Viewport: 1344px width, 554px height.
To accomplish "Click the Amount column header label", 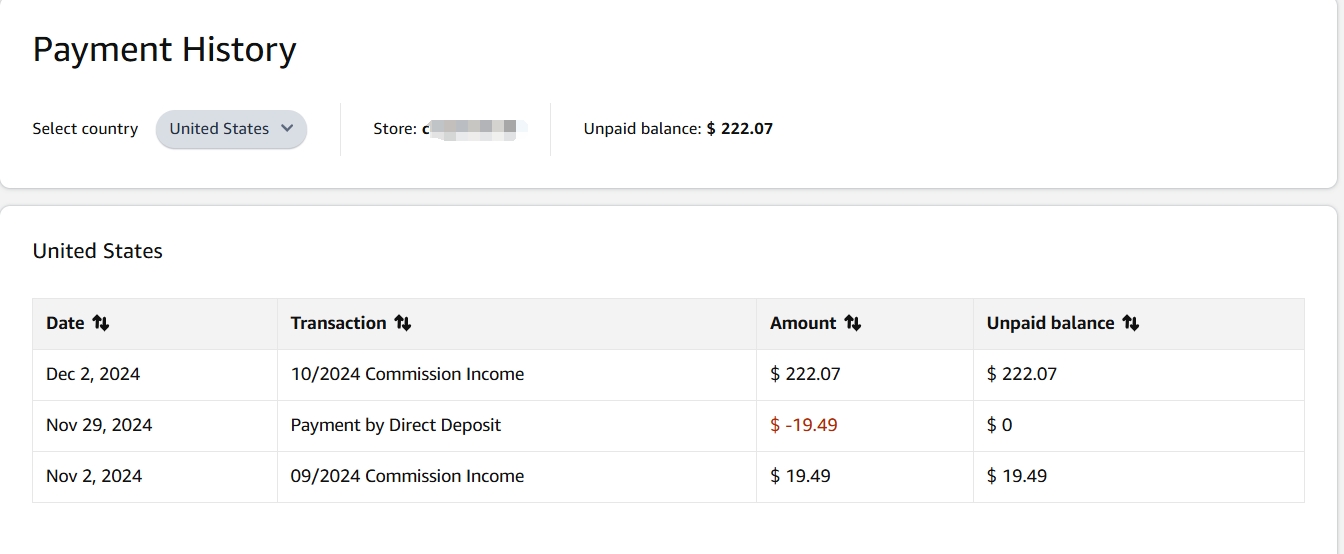I will [x=803, y=323].
